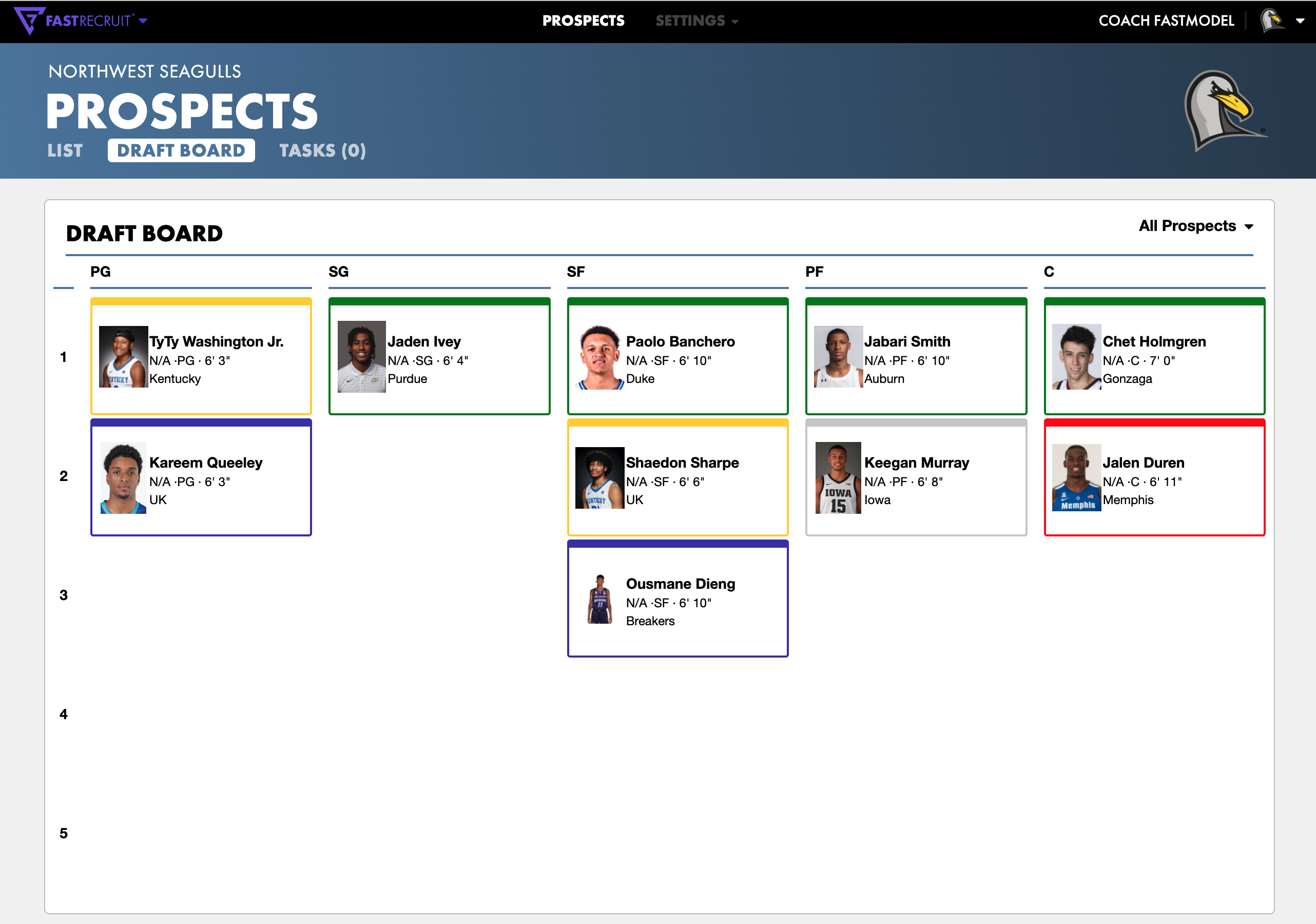The height and width of the screenshot is (924, 1316).
Task: Click the seagull avatar in top bar
Action: [x=1272, y=21]
